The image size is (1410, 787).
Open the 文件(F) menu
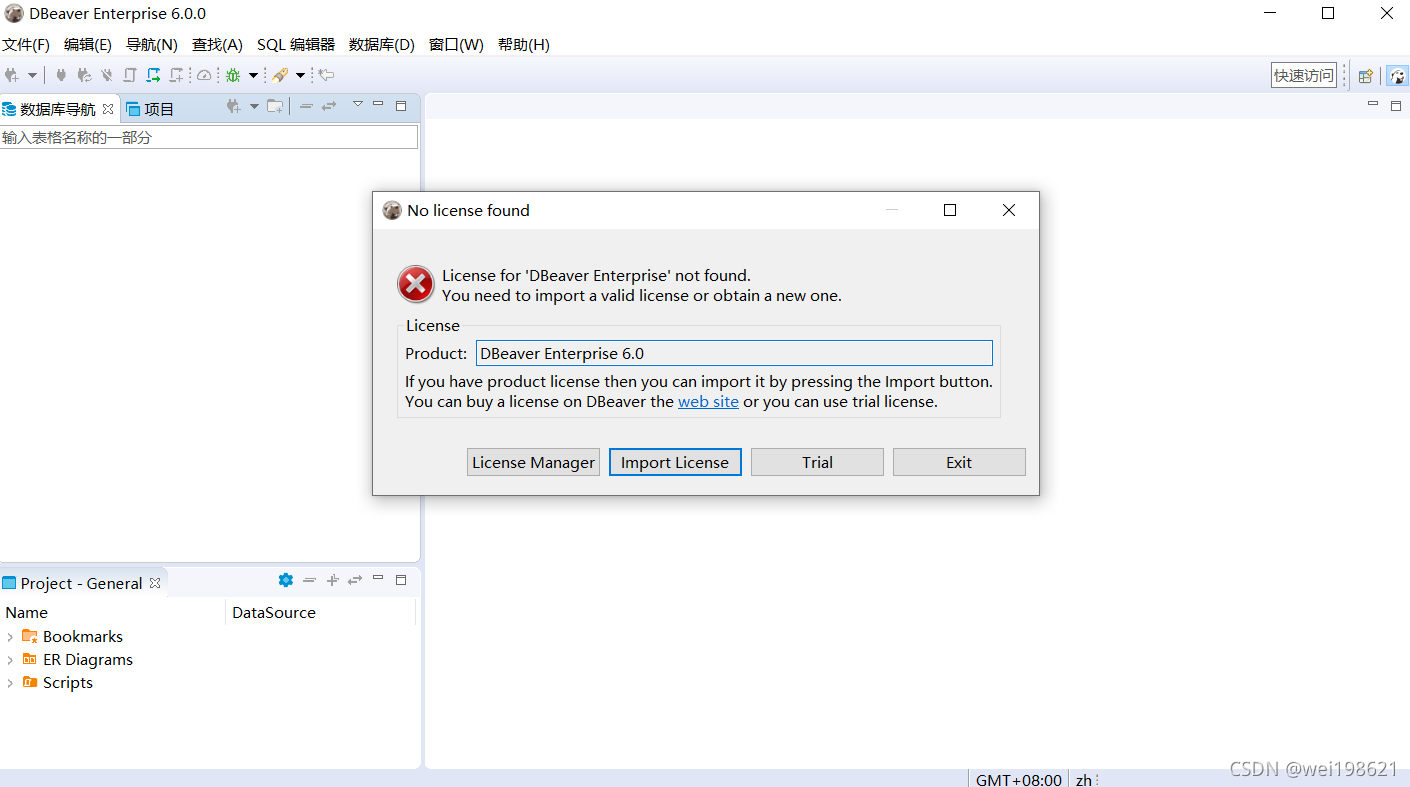[26, 45]
